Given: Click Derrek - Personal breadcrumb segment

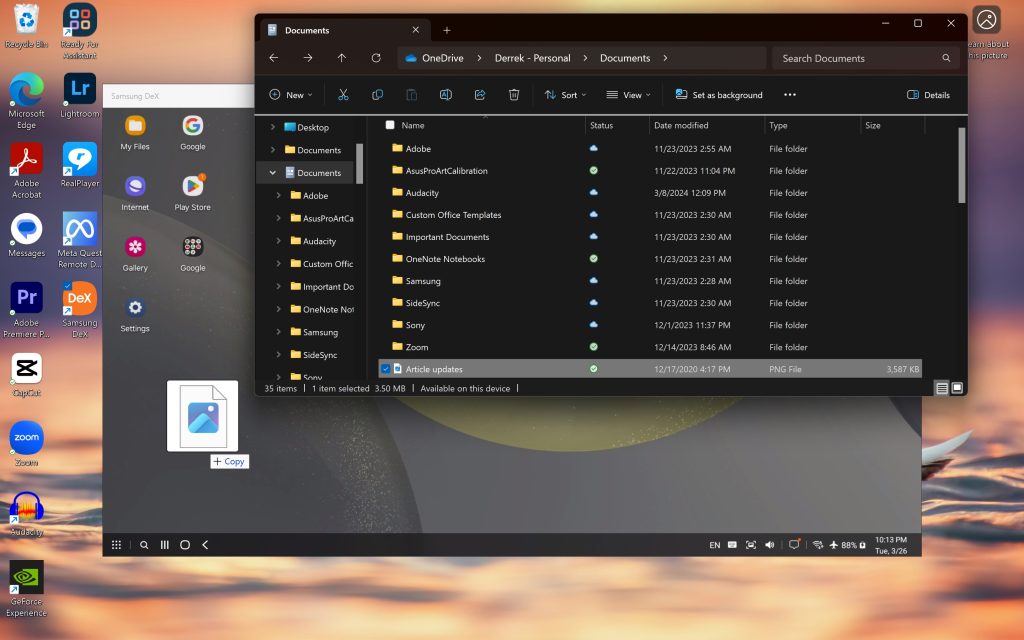Looking at the screenshot, I should (532, 58).
